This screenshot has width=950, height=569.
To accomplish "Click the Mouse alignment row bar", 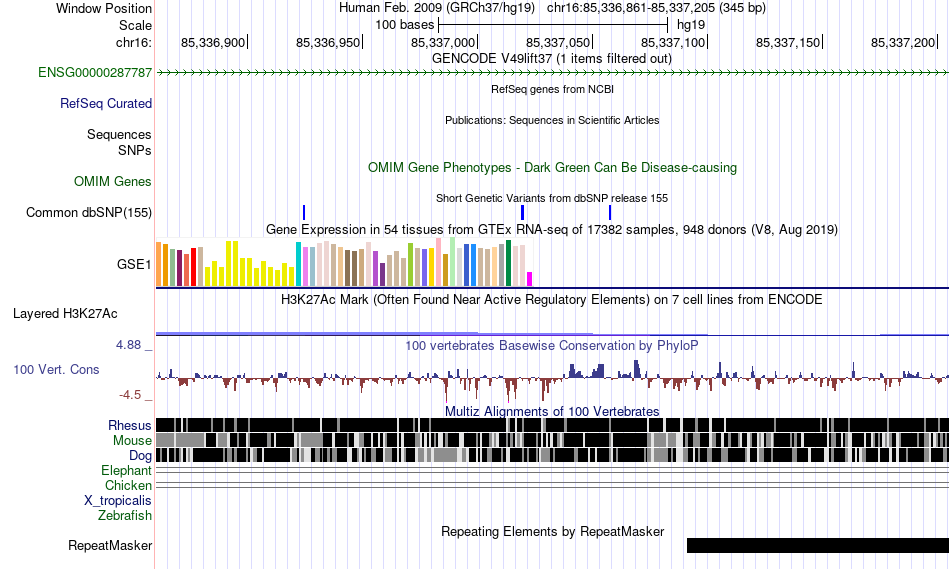I will pyautogui.click(x=553, y=440).
